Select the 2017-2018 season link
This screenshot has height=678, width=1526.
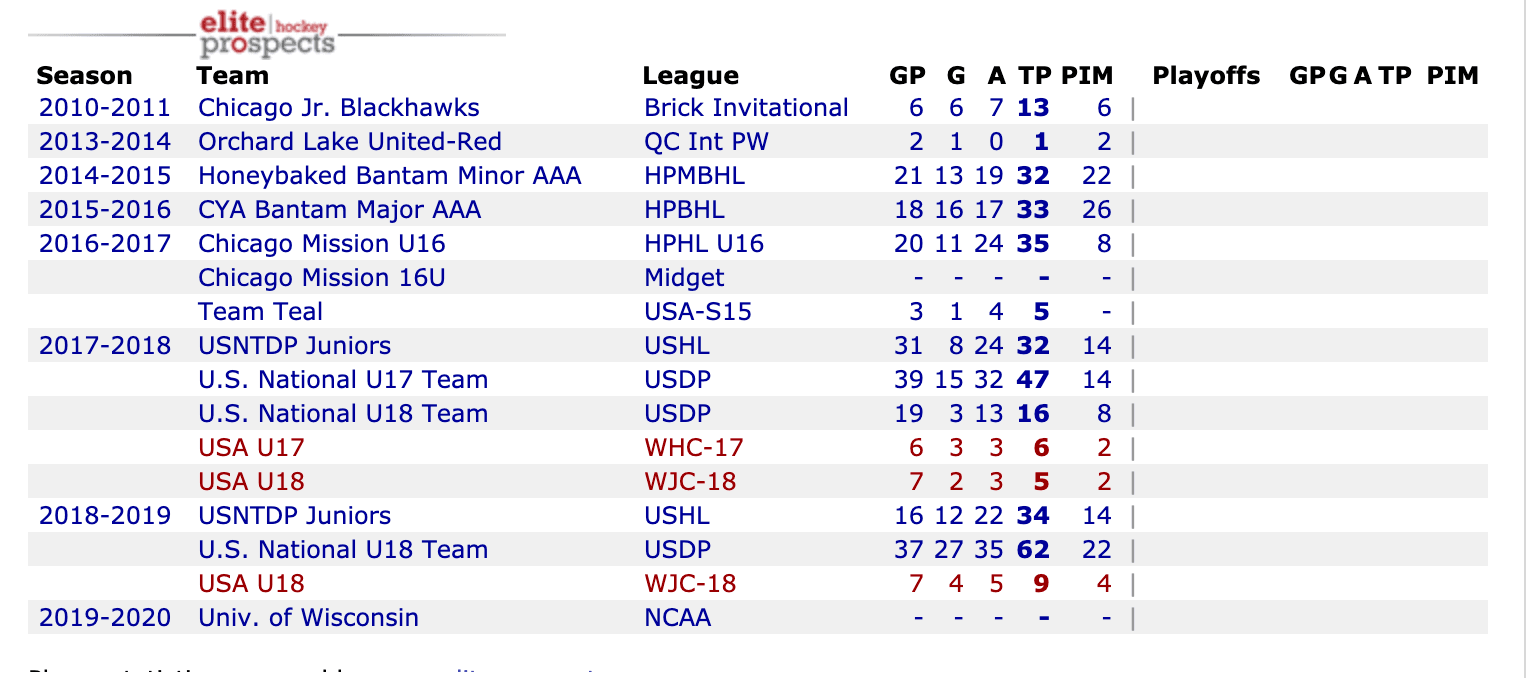[105, 346]
